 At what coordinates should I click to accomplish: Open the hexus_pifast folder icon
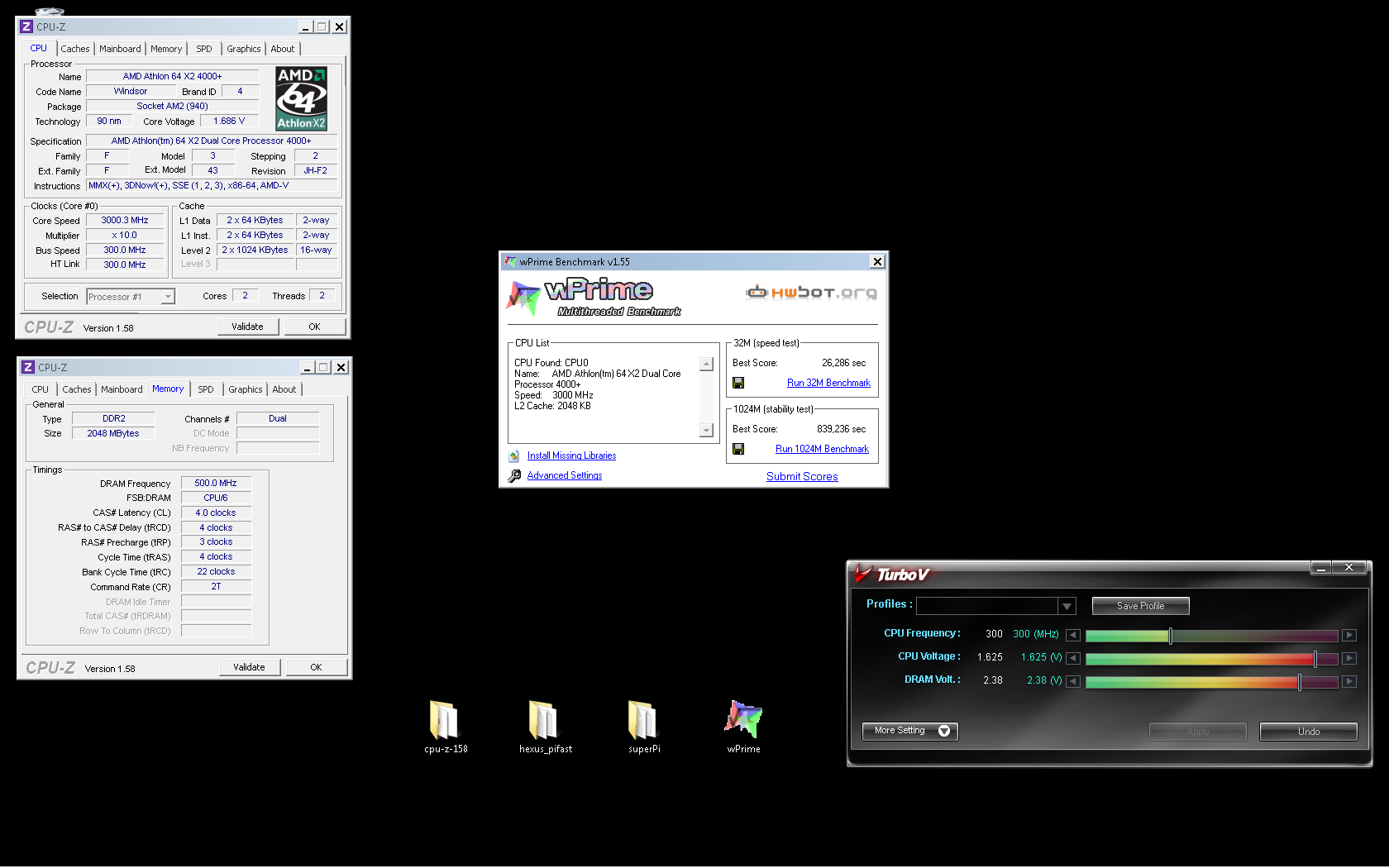[x=544, y=720]
